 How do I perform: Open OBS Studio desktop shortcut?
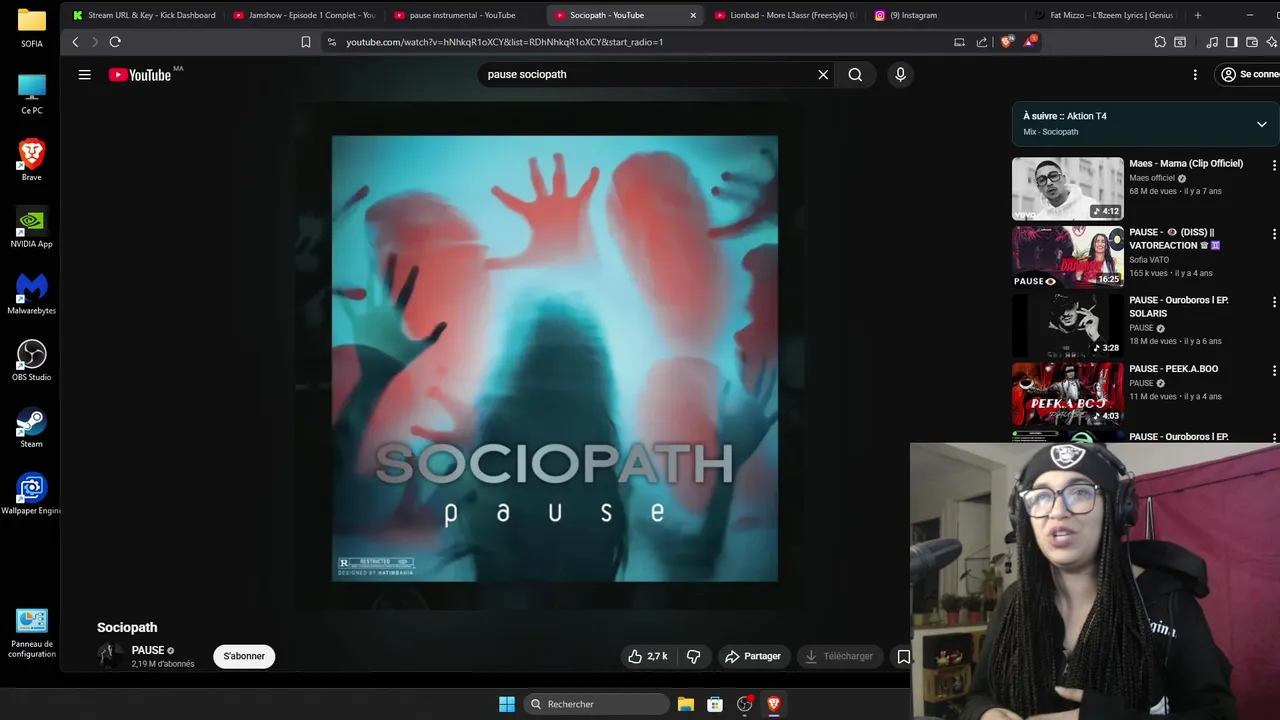(32, 360)
